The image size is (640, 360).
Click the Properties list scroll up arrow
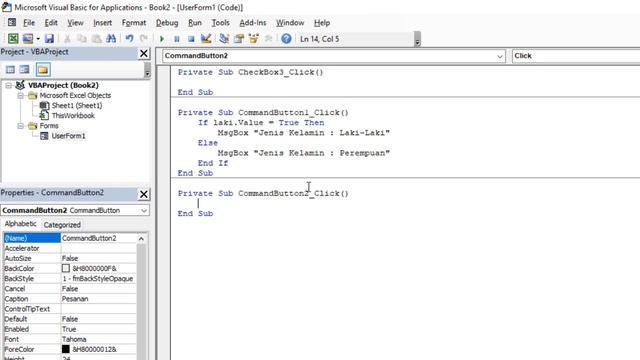[141, 238]
